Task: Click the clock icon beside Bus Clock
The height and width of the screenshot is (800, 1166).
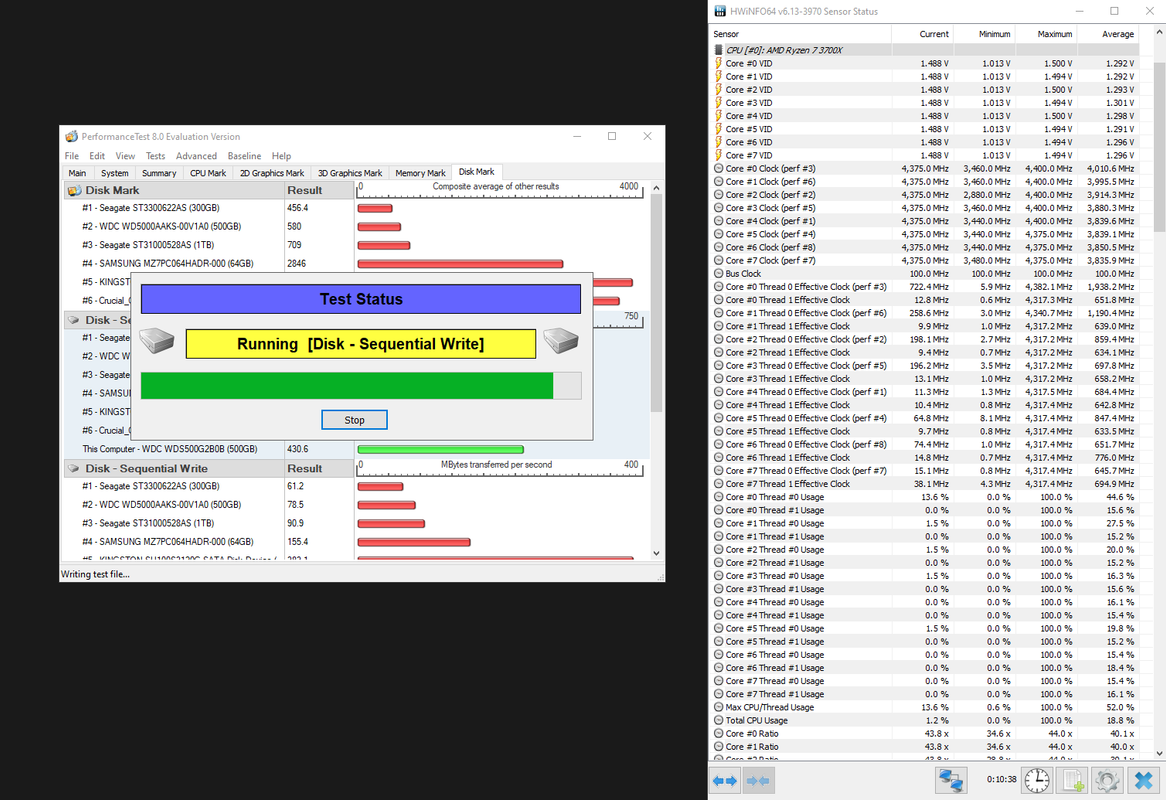Action: (718, 274)
